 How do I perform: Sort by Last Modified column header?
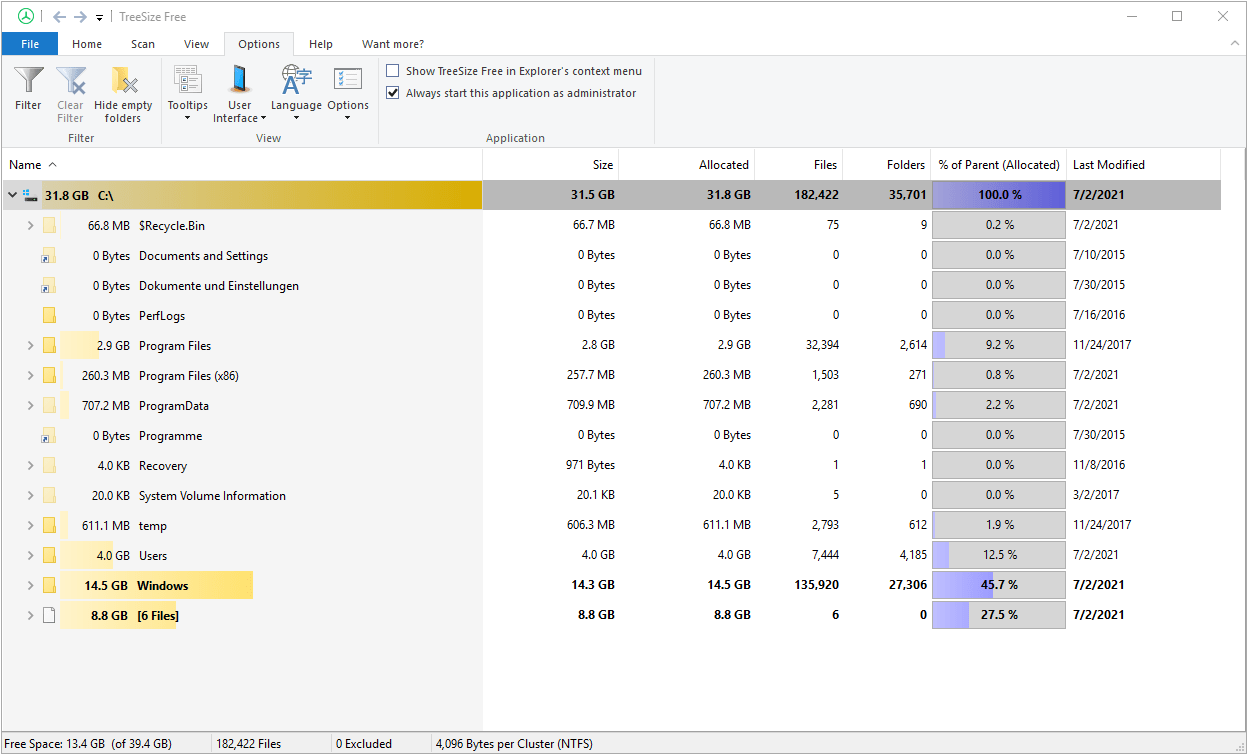click(1108, 165)
